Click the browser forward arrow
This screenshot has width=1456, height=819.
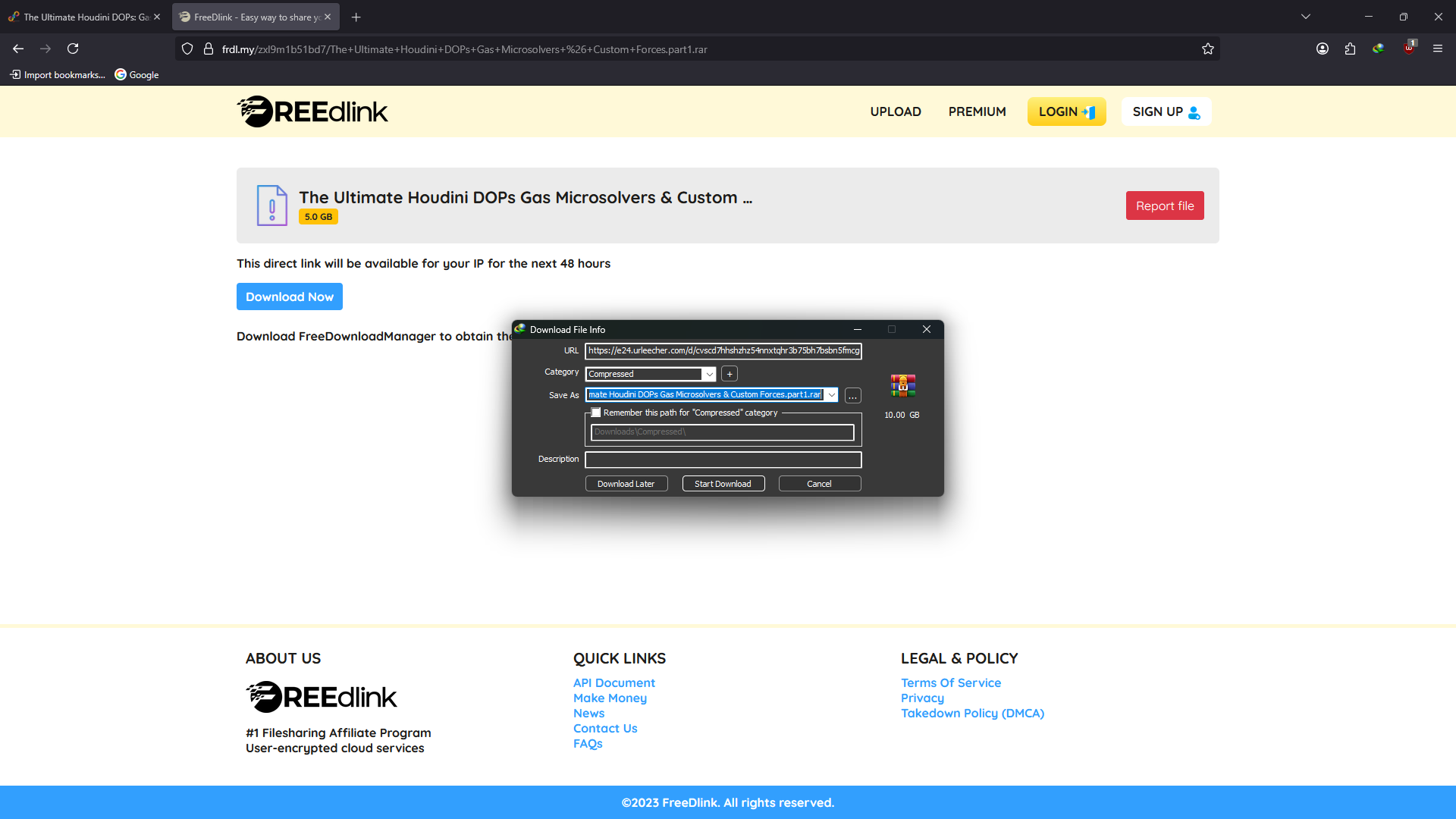click(45, 49)
